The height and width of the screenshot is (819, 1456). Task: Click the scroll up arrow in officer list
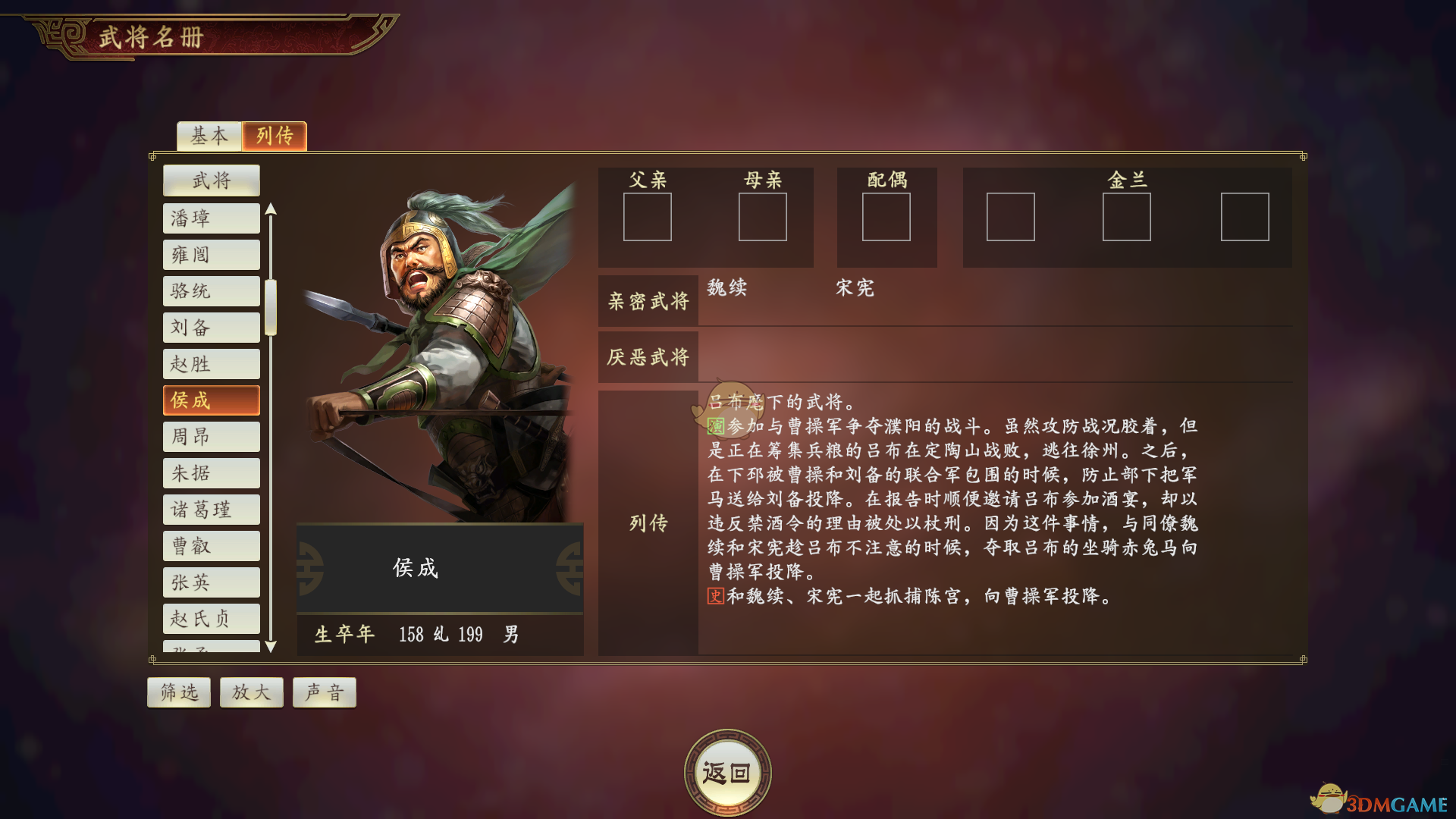pyautogui.click(x=271, y=209)
